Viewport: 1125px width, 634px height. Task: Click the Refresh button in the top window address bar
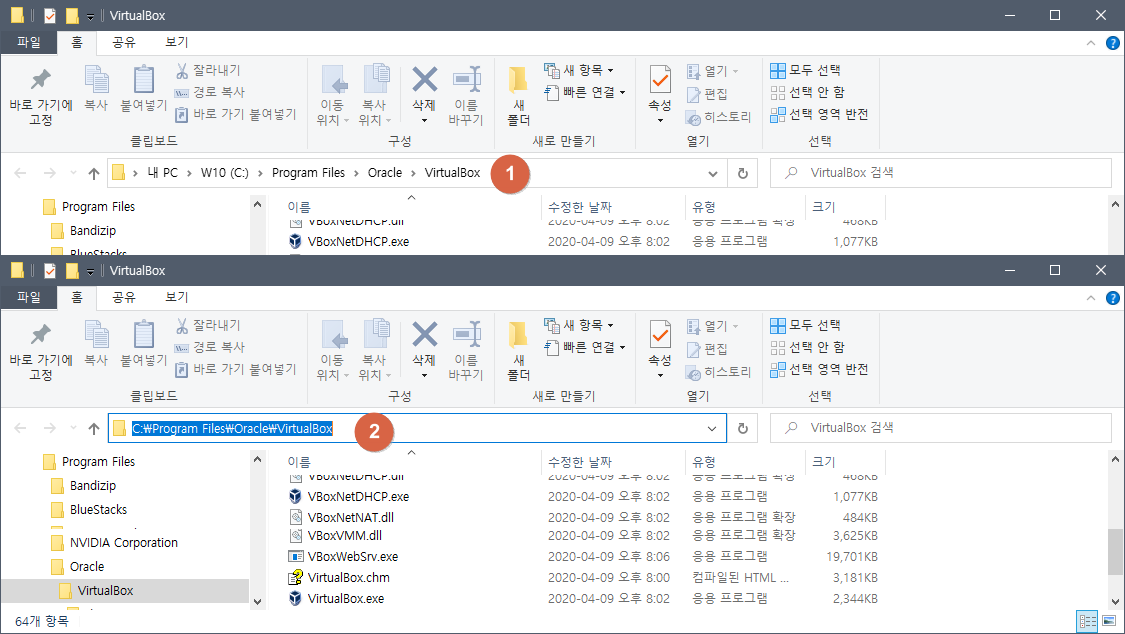click(743, 173)
